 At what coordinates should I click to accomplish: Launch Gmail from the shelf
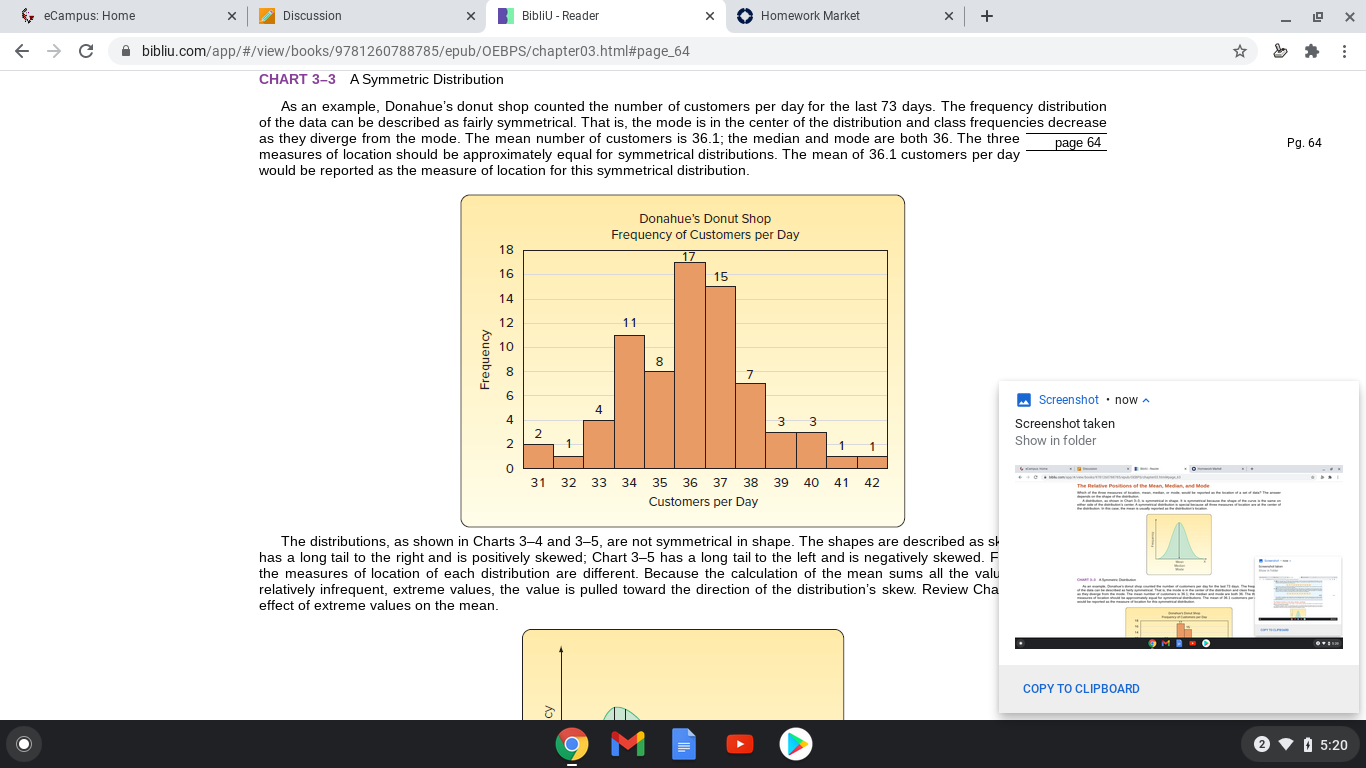[x=627, y=744]
